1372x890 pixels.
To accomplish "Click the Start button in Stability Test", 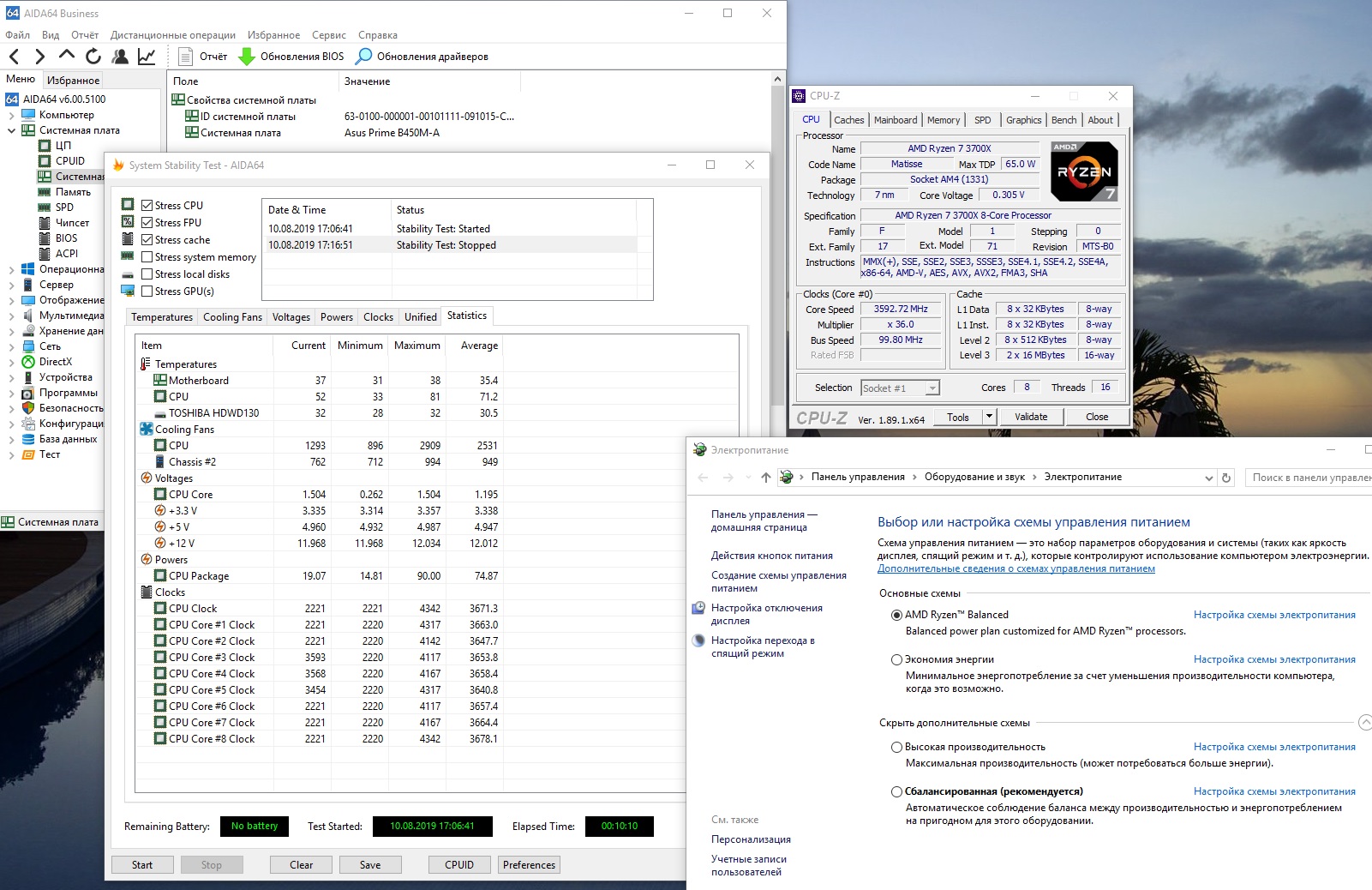I will coord(142,865).
